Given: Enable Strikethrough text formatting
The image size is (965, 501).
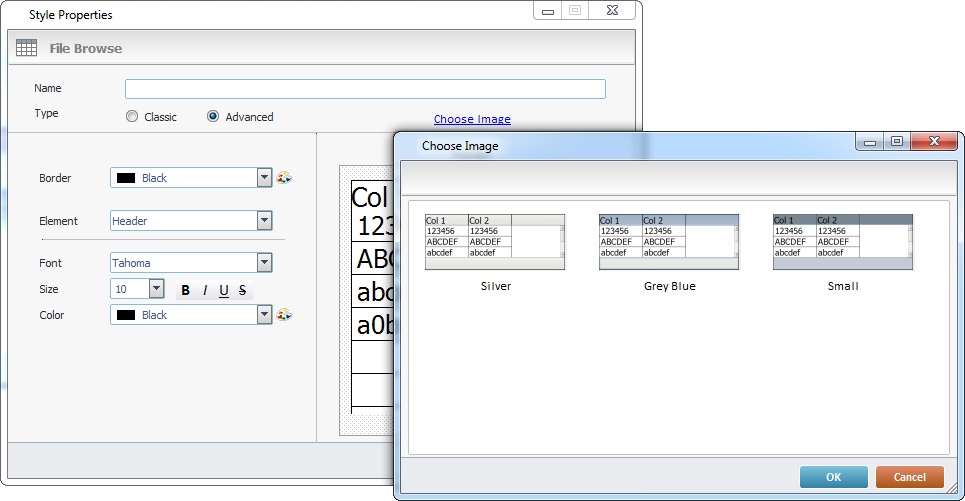Looking at the screenshot, I should [243, 291].
